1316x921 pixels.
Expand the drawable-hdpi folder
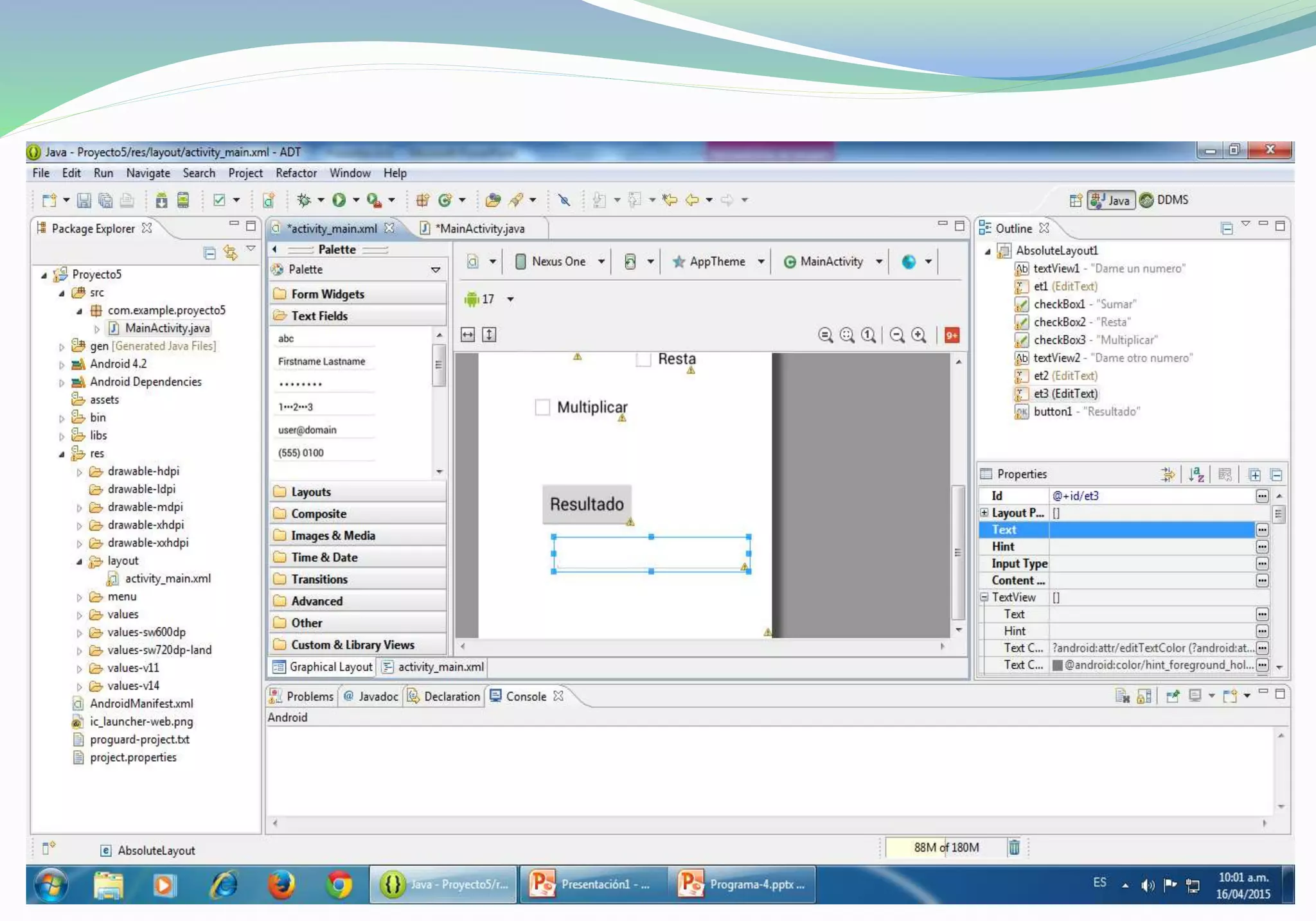pyautogui.click(x=79, y=472)
